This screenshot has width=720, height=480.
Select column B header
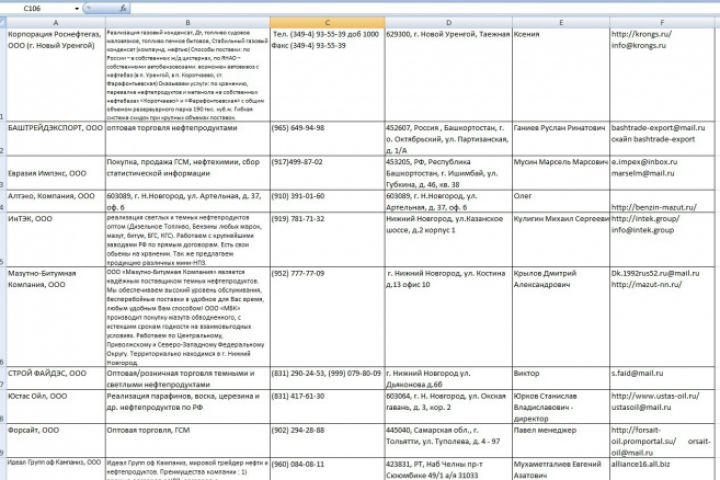coord(188,23)
